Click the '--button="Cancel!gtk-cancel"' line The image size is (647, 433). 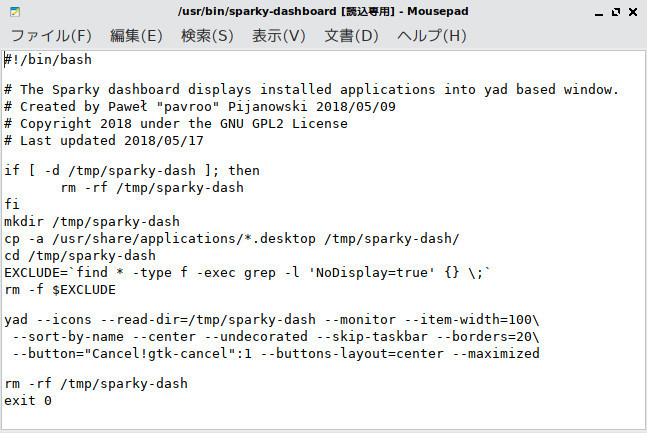(x=276, y=354)
